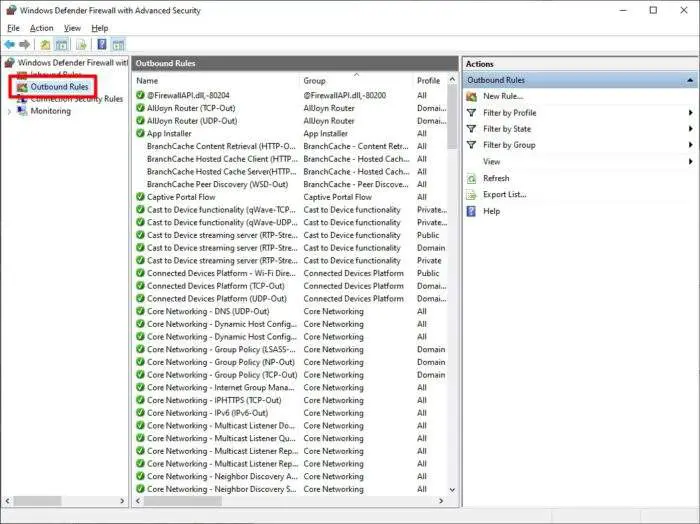Click the New Rule icon in Actions
The image size is (700, 524).
tap(471, 96)
